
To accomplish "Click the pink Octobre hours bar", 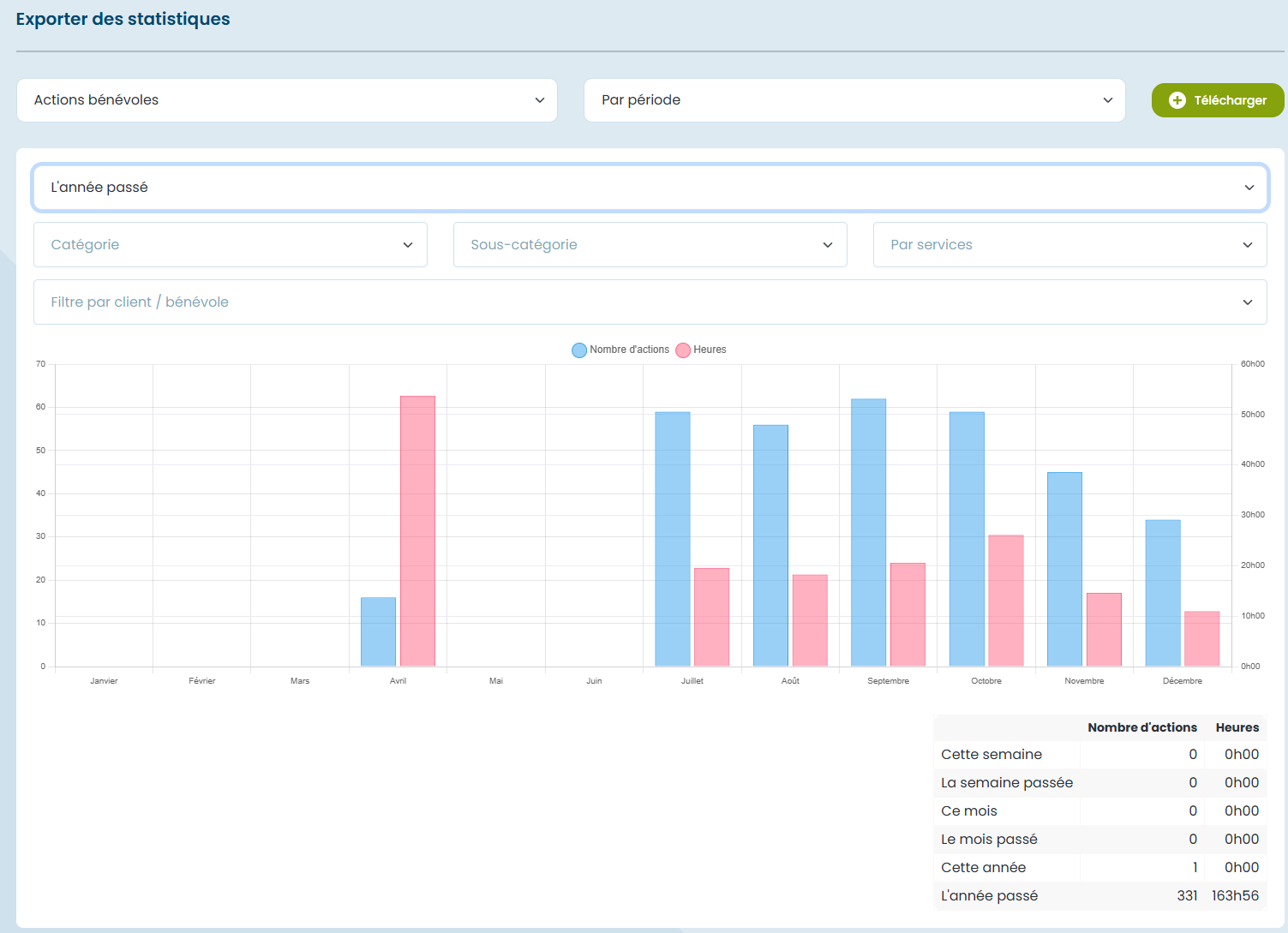I will (1005, 601).
